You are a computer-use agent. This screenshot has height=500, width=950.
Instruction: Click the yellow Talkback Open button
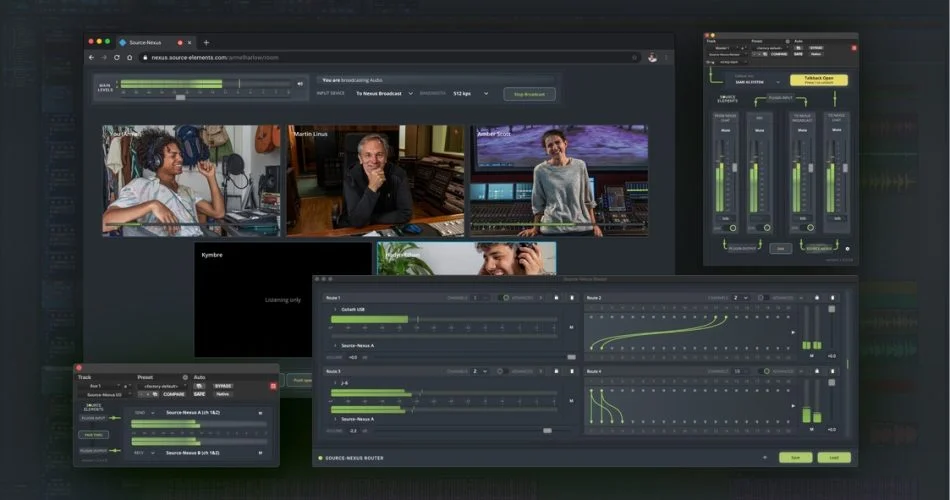pos(819,80)
